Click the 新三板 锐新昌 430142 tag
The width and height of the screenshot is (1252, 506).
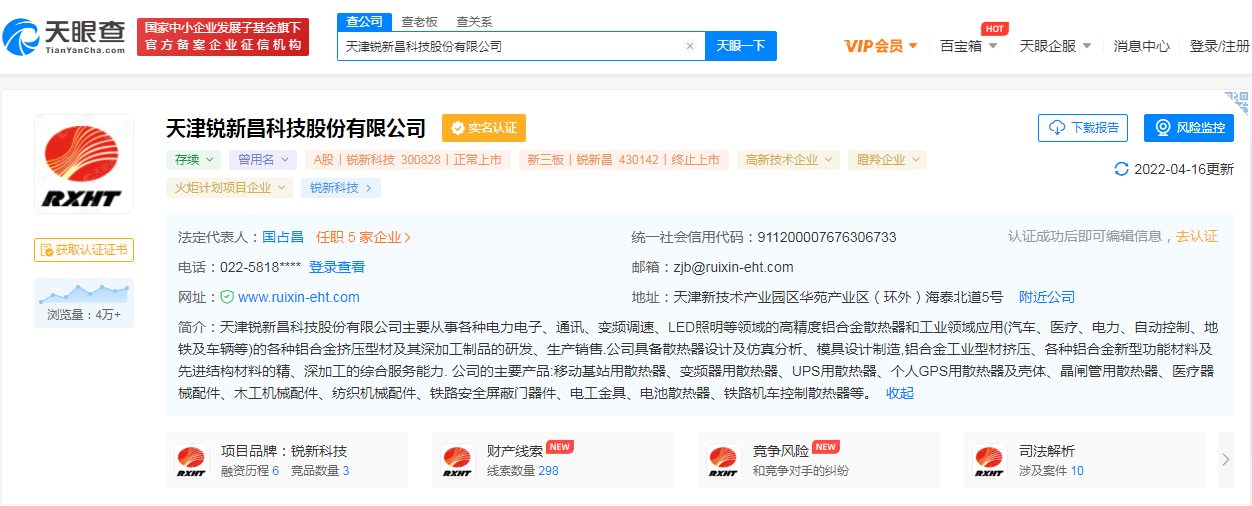pyautogui.click(x=624, y=160)
